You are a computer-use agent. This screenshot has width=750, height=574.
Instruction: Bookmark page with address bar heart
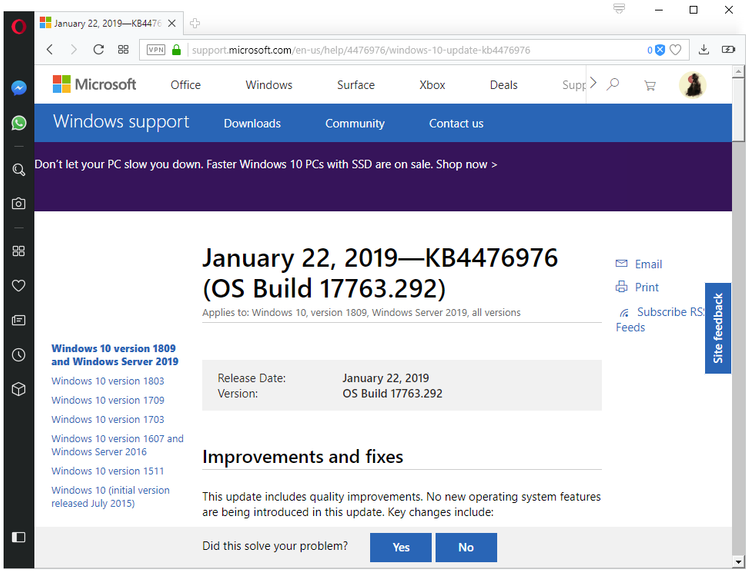point(675,50)
